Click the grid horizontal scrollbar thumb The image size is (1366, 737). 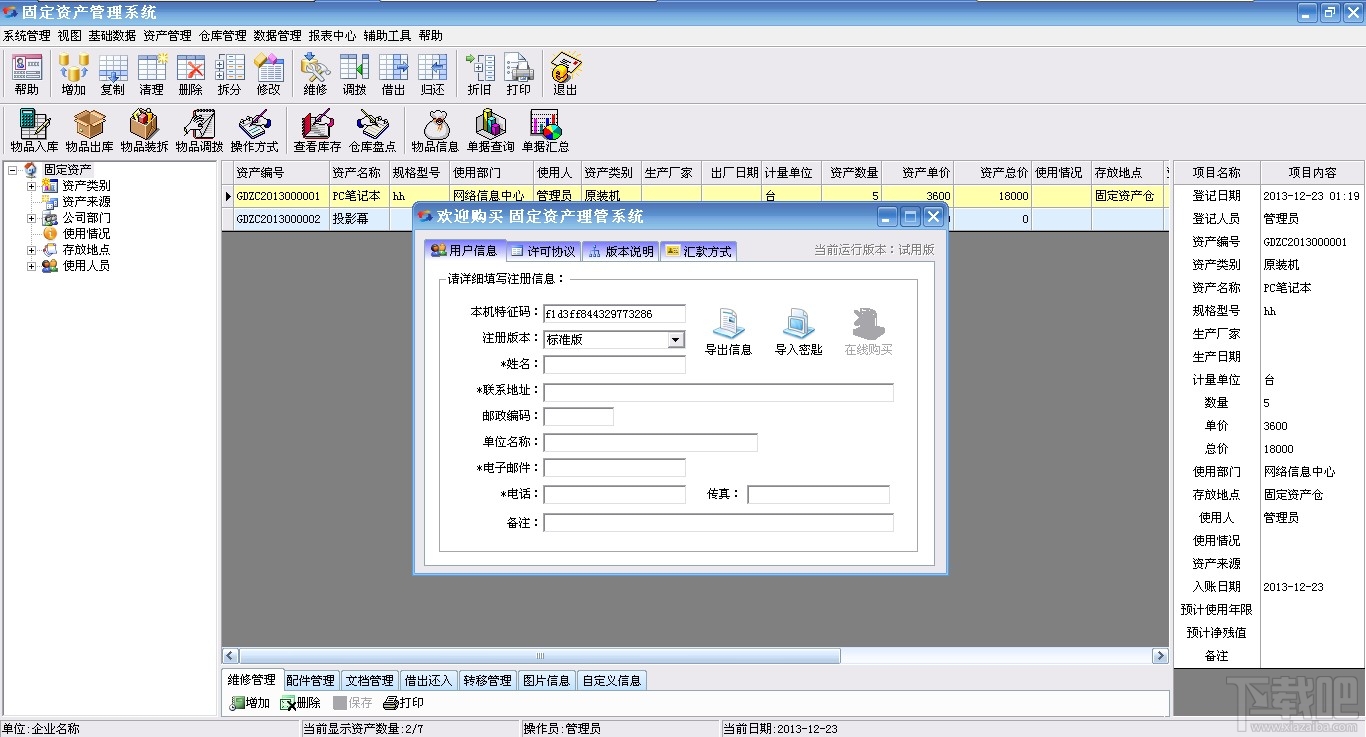[x=540, y=656]
